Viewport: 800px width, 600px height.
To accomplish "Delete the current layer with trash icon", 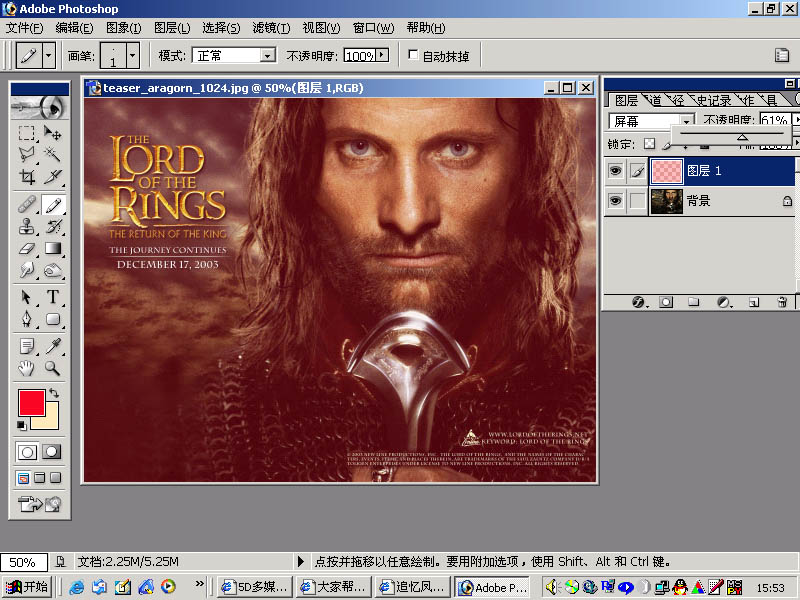I will pyautogui.click(x=782, y=302).
